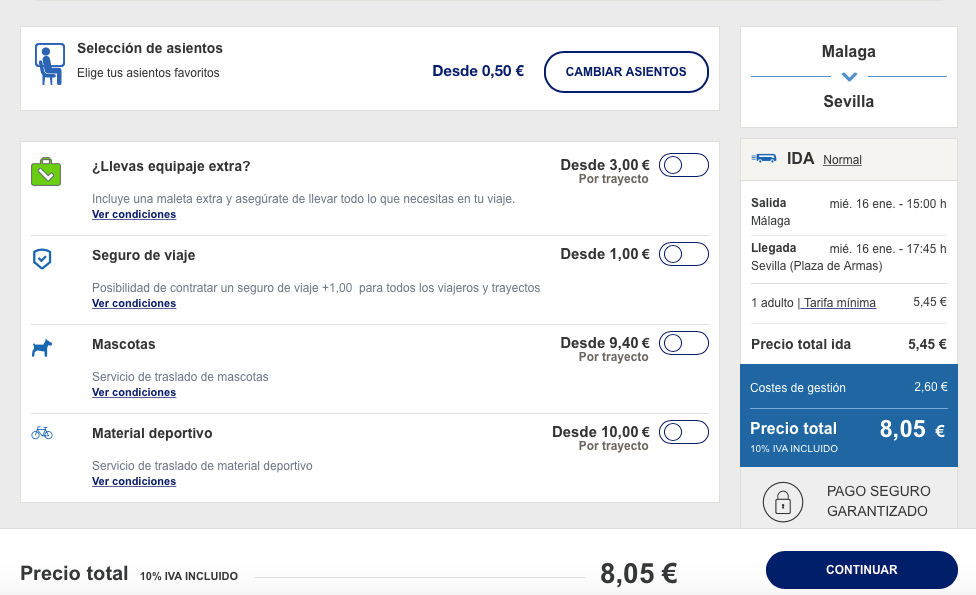976x595 pixels.
Task: Turn on travel insurance toggle
Action: coord(684,254)
